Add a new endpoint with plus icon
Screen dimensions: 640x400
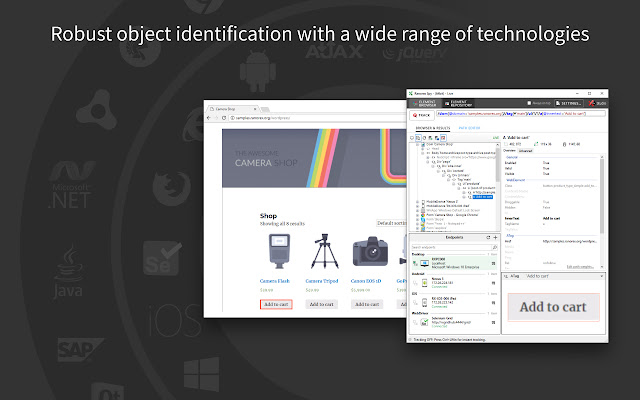coord(495,238)
